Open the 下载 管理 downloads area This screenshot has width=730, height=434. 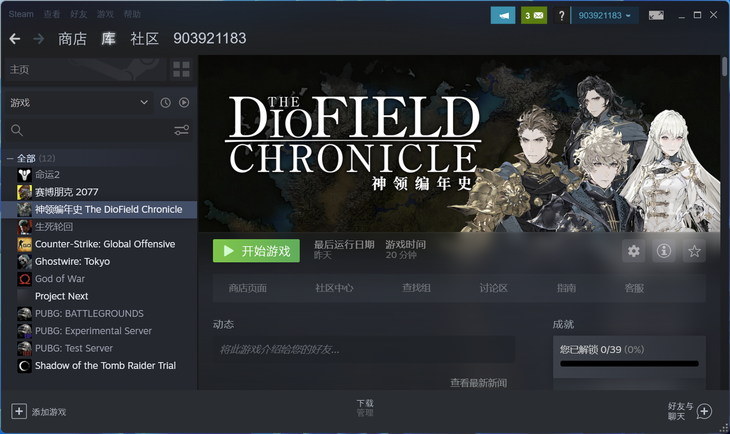[365, 407]
